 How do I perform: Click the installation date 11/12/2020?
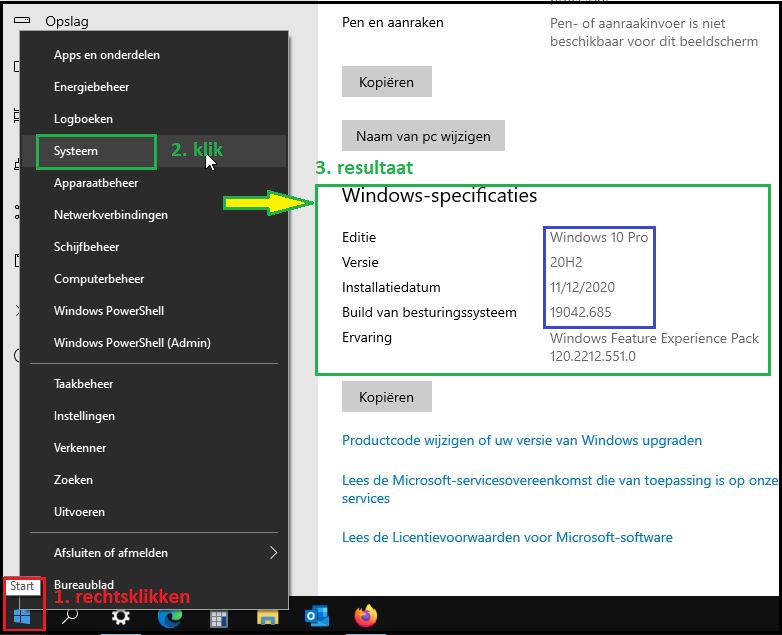582,287
